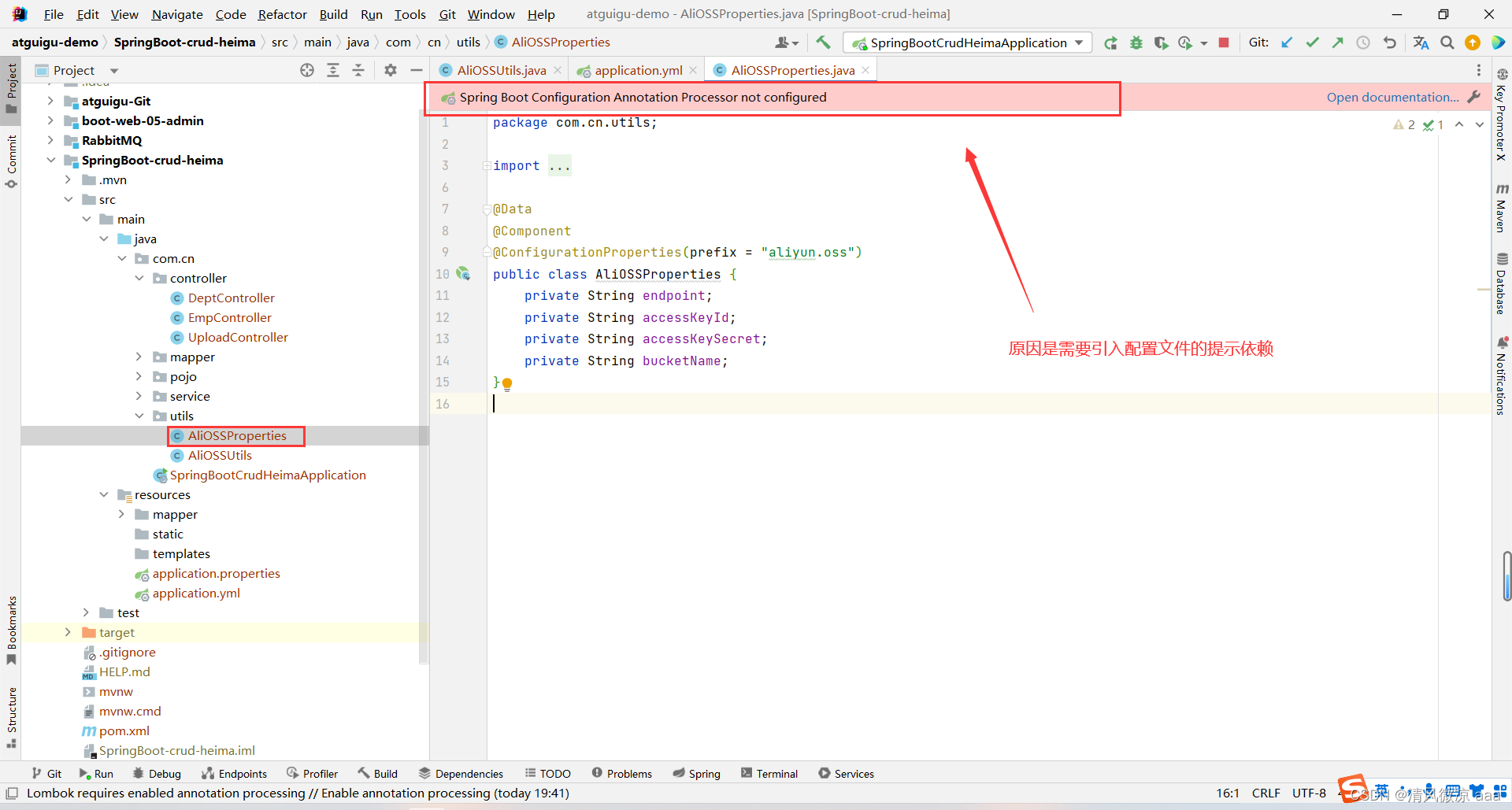Open the Commit side tool window
The image size is (1512, 810).
tap(11, 161)
